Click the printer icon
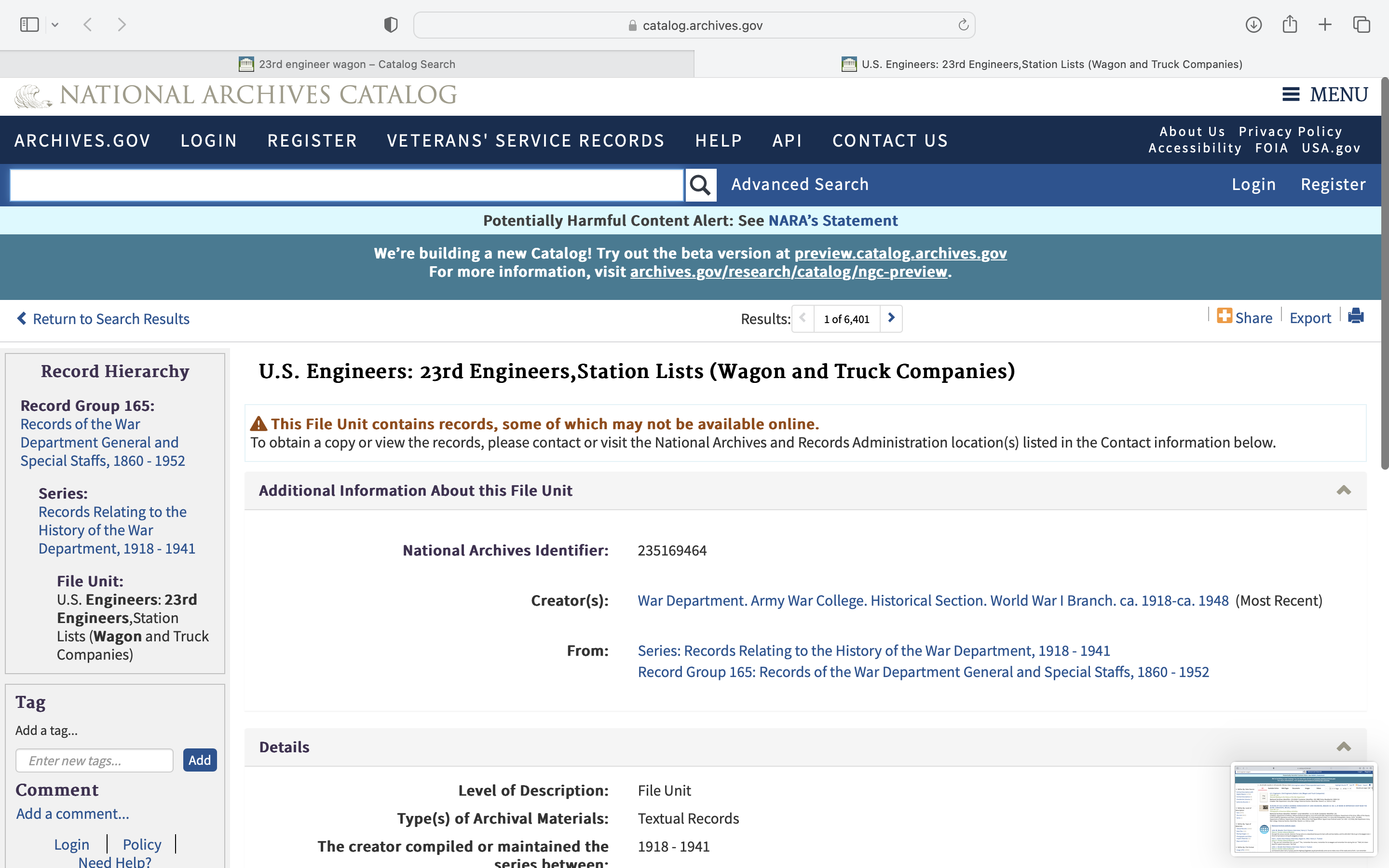The width and height of the screenshot is (1389, 868). point(1356,316)
